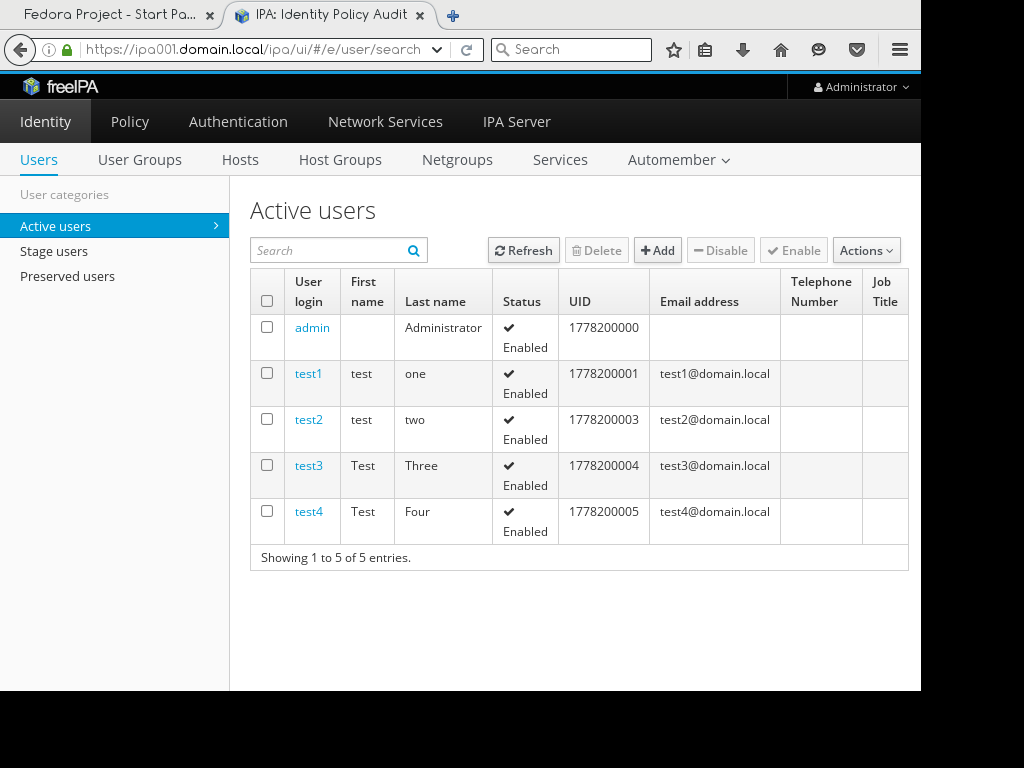1024x768 pixels.
Task: Close the Fedora Project tab
Action: point(210,16)
